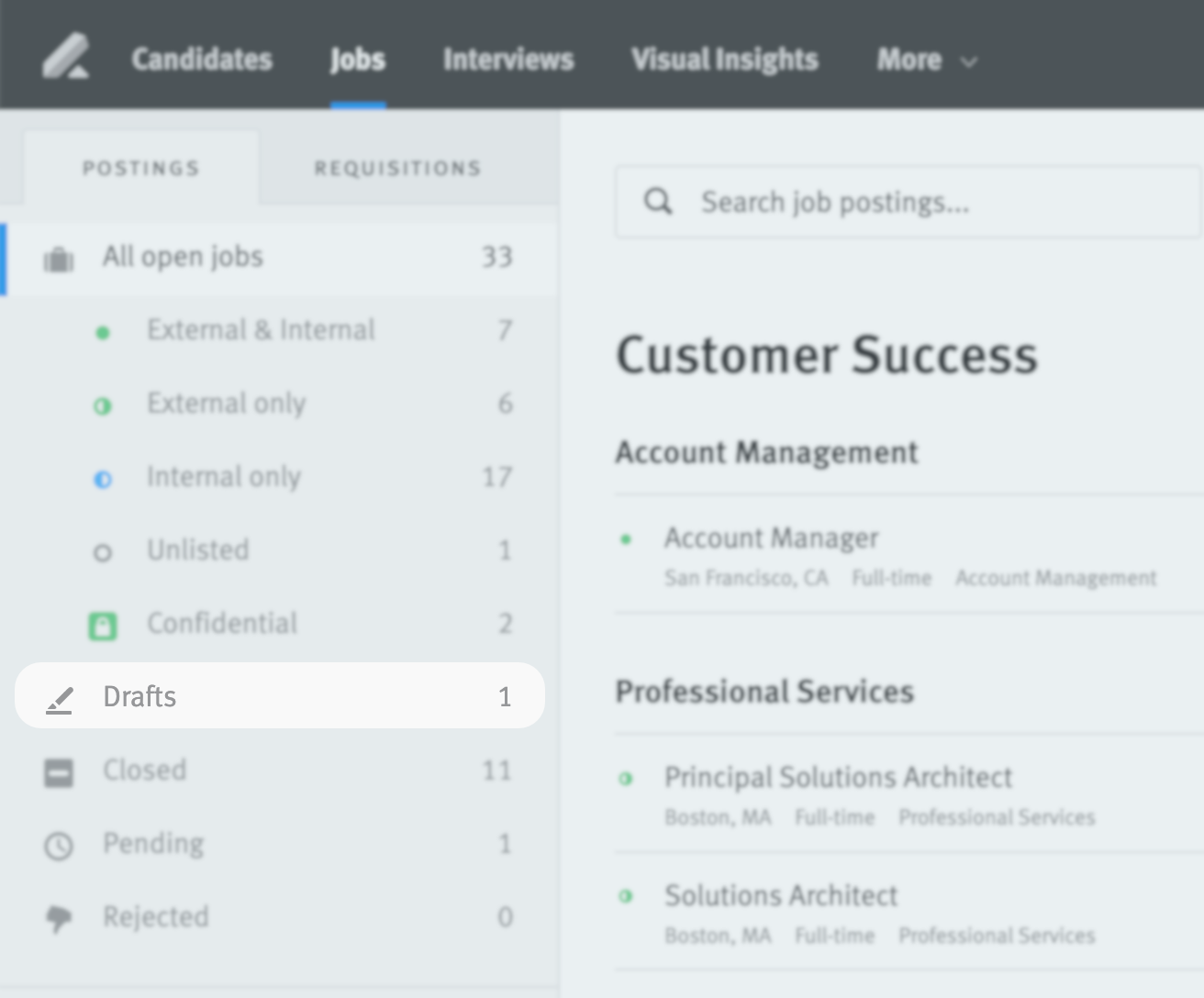Click the Search job postings field
The height and width of the screenshot is (998, 1204).
(x=909, y=202)
